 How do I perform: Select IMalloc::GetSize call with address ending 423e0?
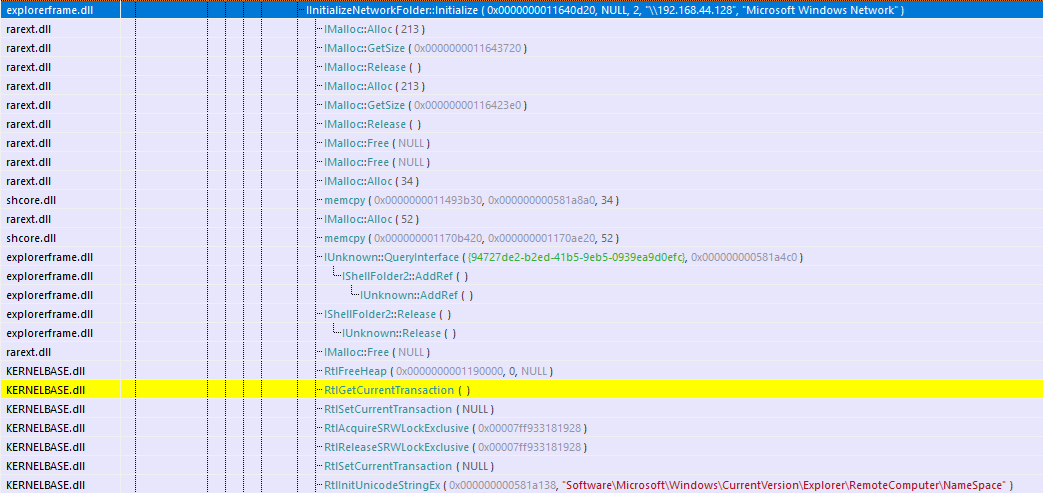click(426, 105)
